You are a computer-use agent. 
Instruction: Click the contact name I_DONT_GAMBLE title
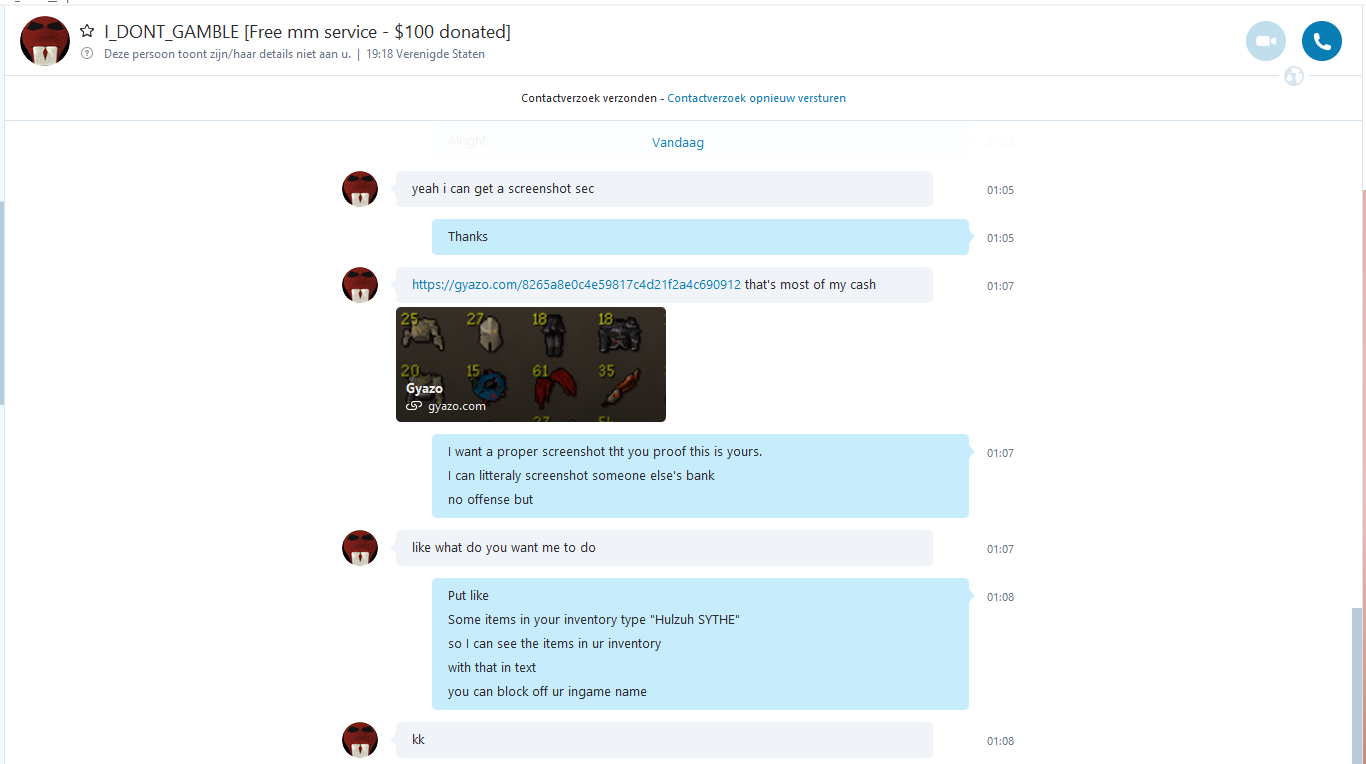(x=307, y=32)
